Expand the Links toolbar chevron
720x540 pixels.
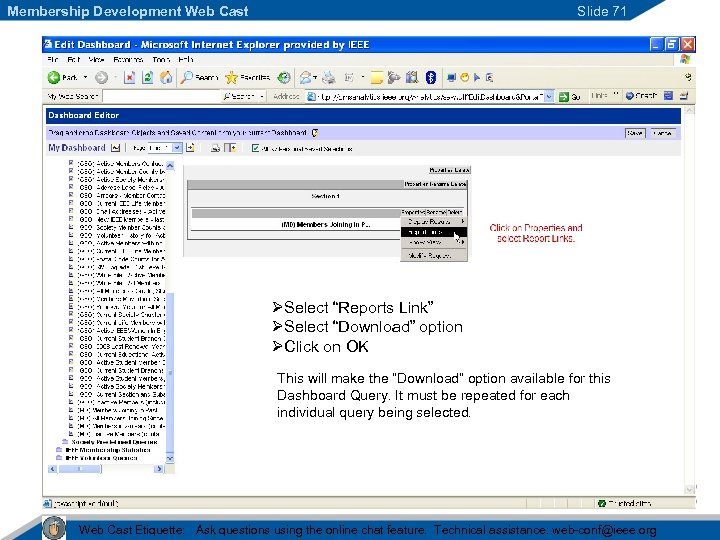(616, 96)
